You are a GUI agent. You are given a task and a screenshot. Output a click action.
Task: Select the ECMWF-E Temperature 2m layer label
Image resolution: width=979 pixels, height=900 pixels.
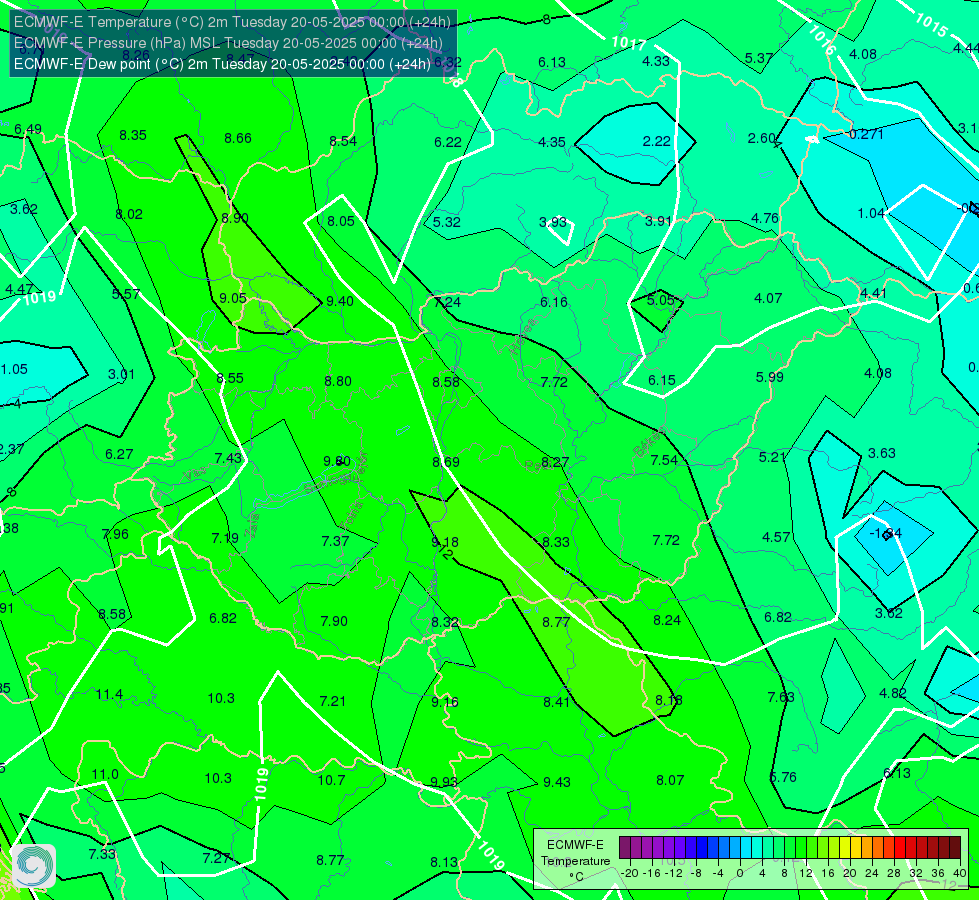tap(232, 22)
